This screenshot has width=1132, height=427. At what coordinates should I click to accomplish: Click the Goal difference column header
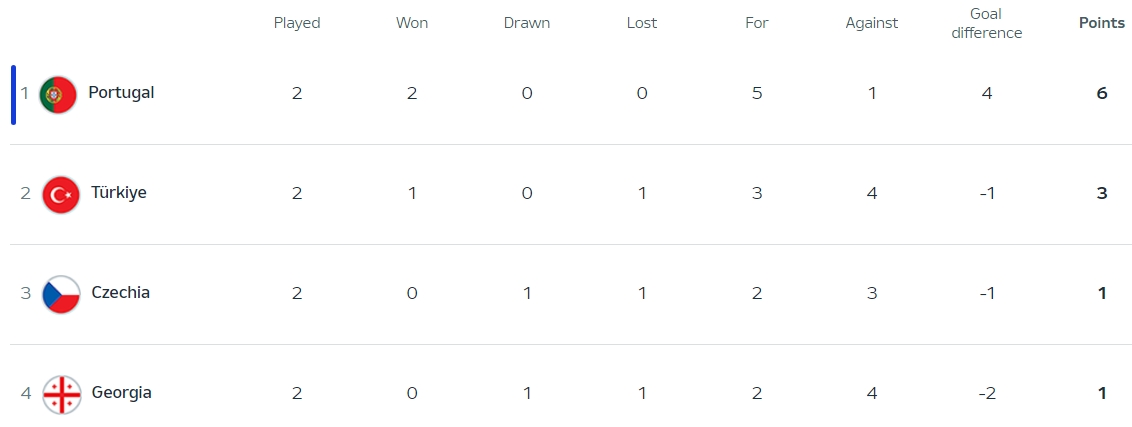tap(987, 23)
